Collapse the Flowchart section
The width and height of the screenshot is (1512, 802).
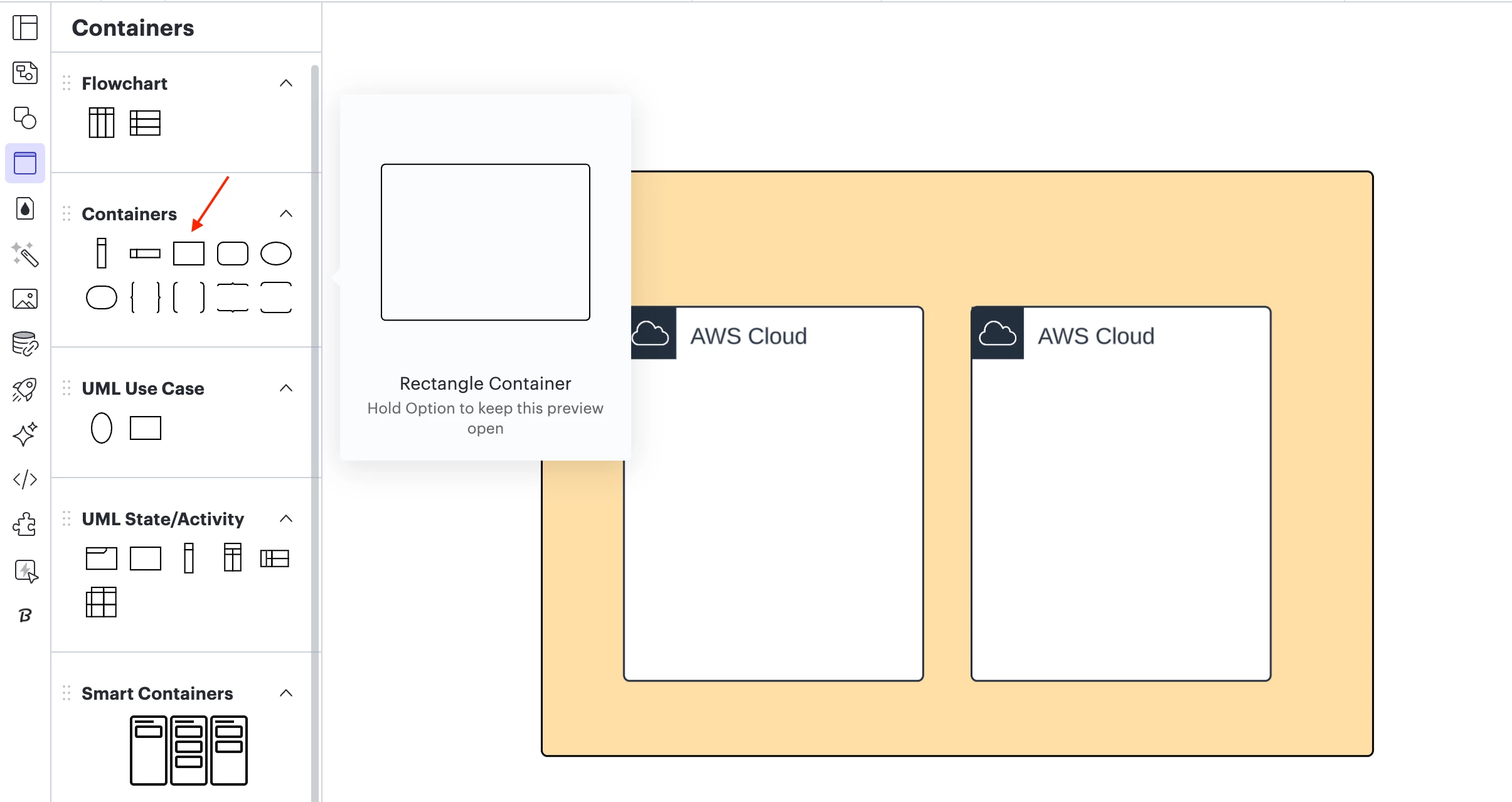click(286, 83)
